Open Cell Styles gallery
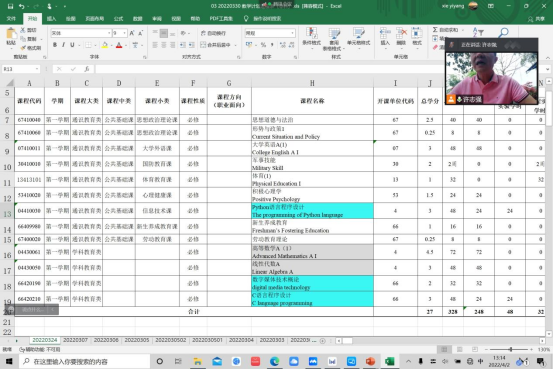Viewport: 553px width, 369px height. coord(359,37)
